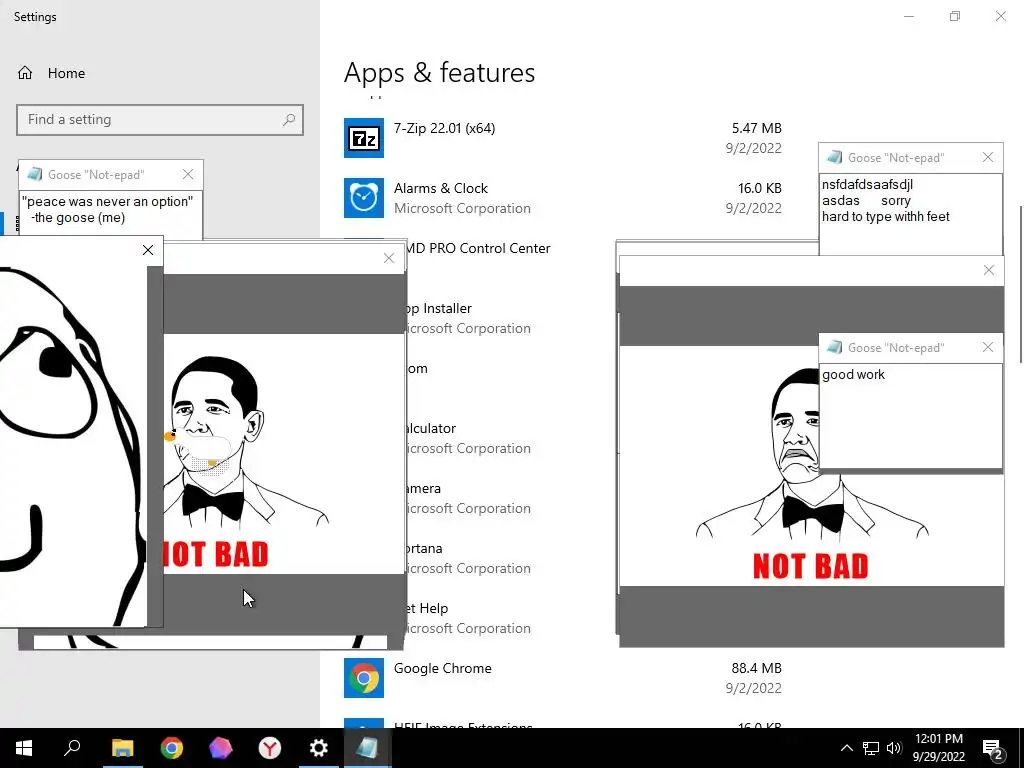
Task: Close the left Not Bad meme window
Action: [x=389, y=258]
